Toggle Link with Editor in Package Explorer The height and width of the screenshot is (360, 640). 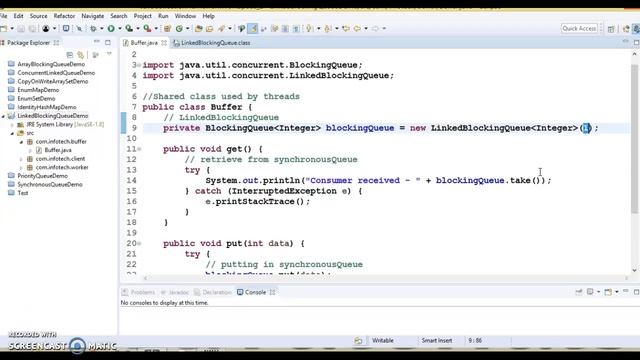(81, 54)
